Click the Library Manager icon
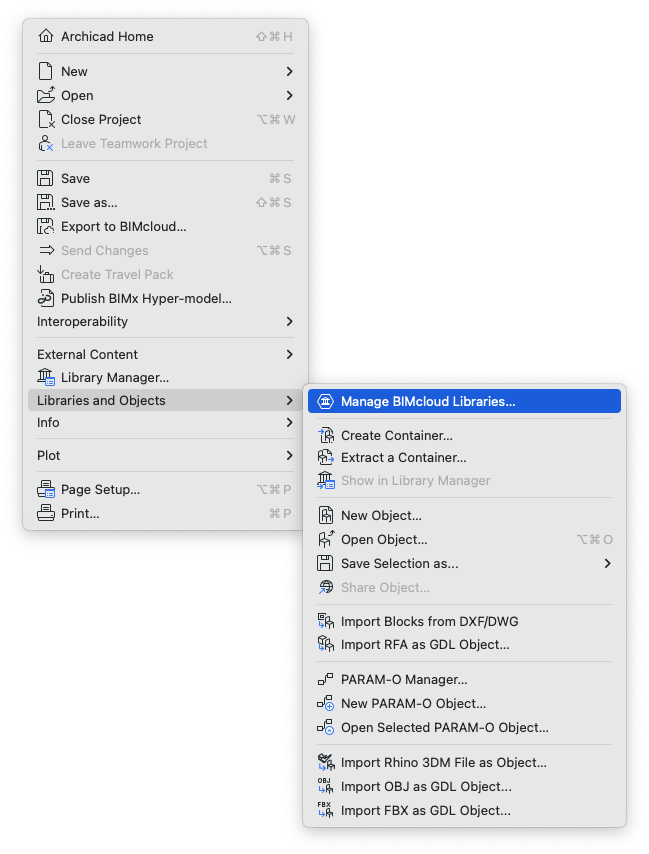 46,377
